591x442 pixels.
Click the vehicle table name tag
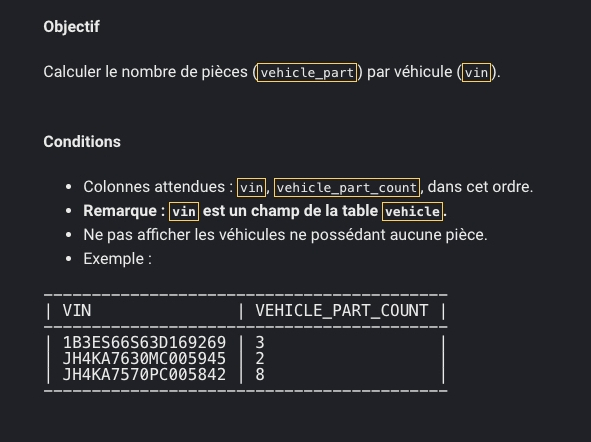click(412, 212)
